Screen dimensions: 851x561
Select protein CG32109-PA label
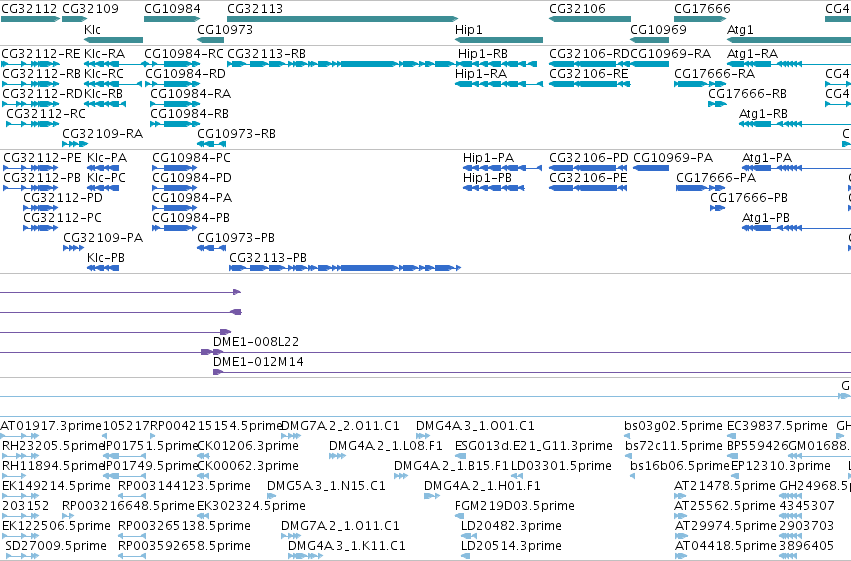103,238
